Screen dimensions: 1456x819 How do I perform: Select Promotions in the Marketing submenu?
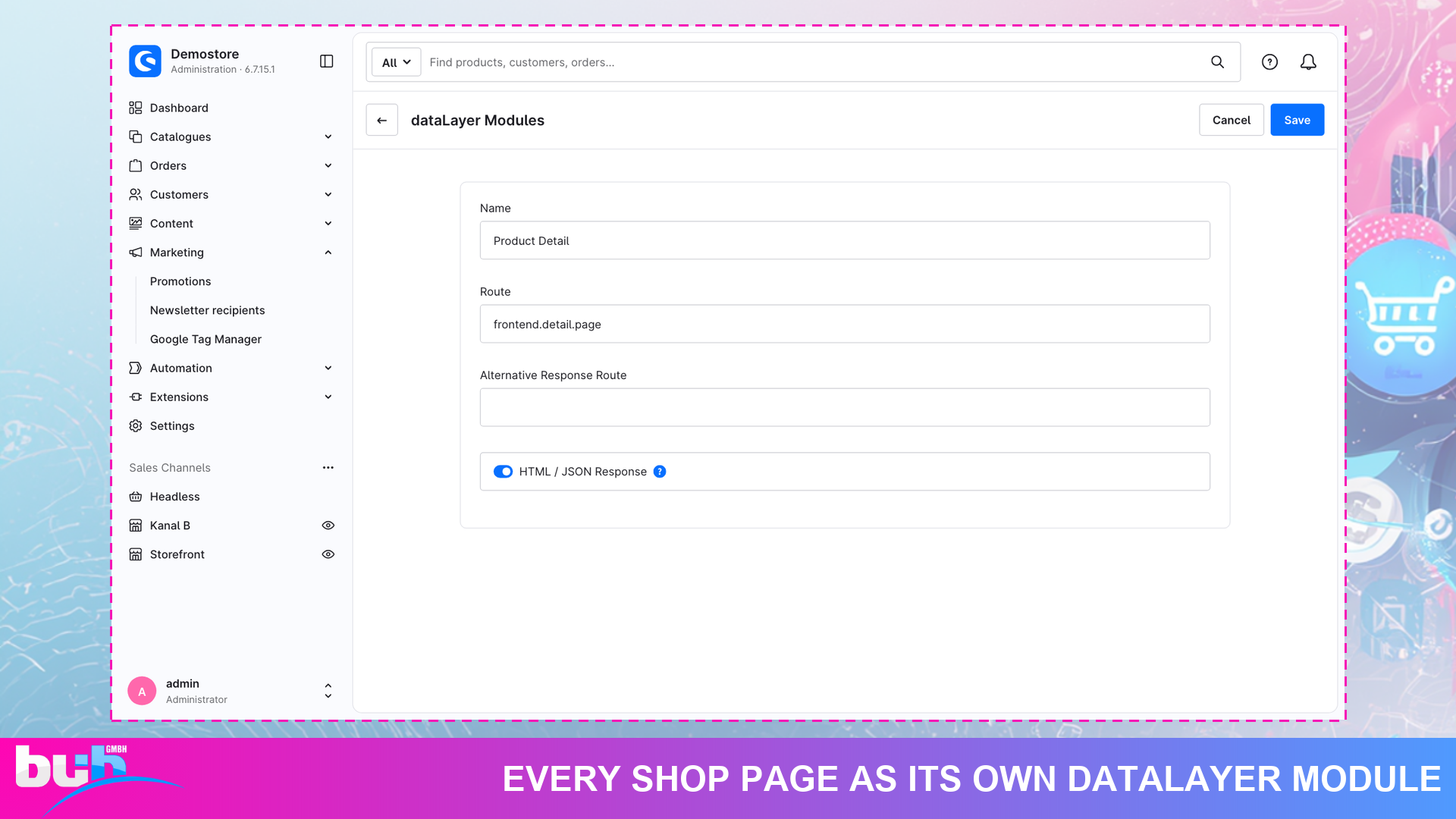pos(180,281)
